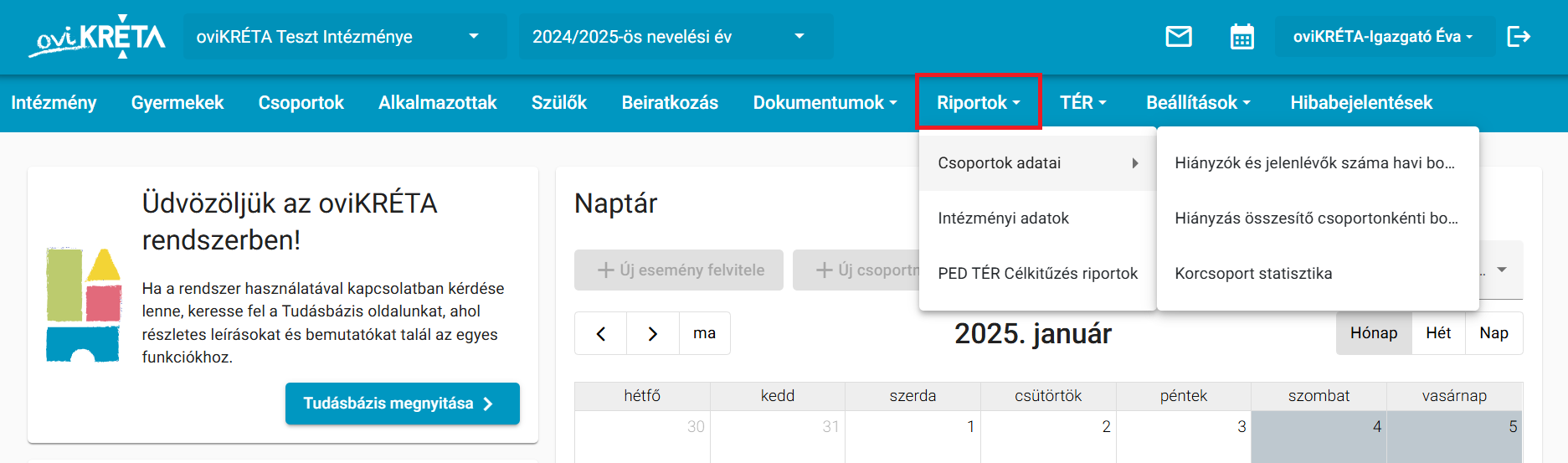The height and width of the screenshot is (463, 1568).
Task: Go to next month with right chevron
Action: 653,333
